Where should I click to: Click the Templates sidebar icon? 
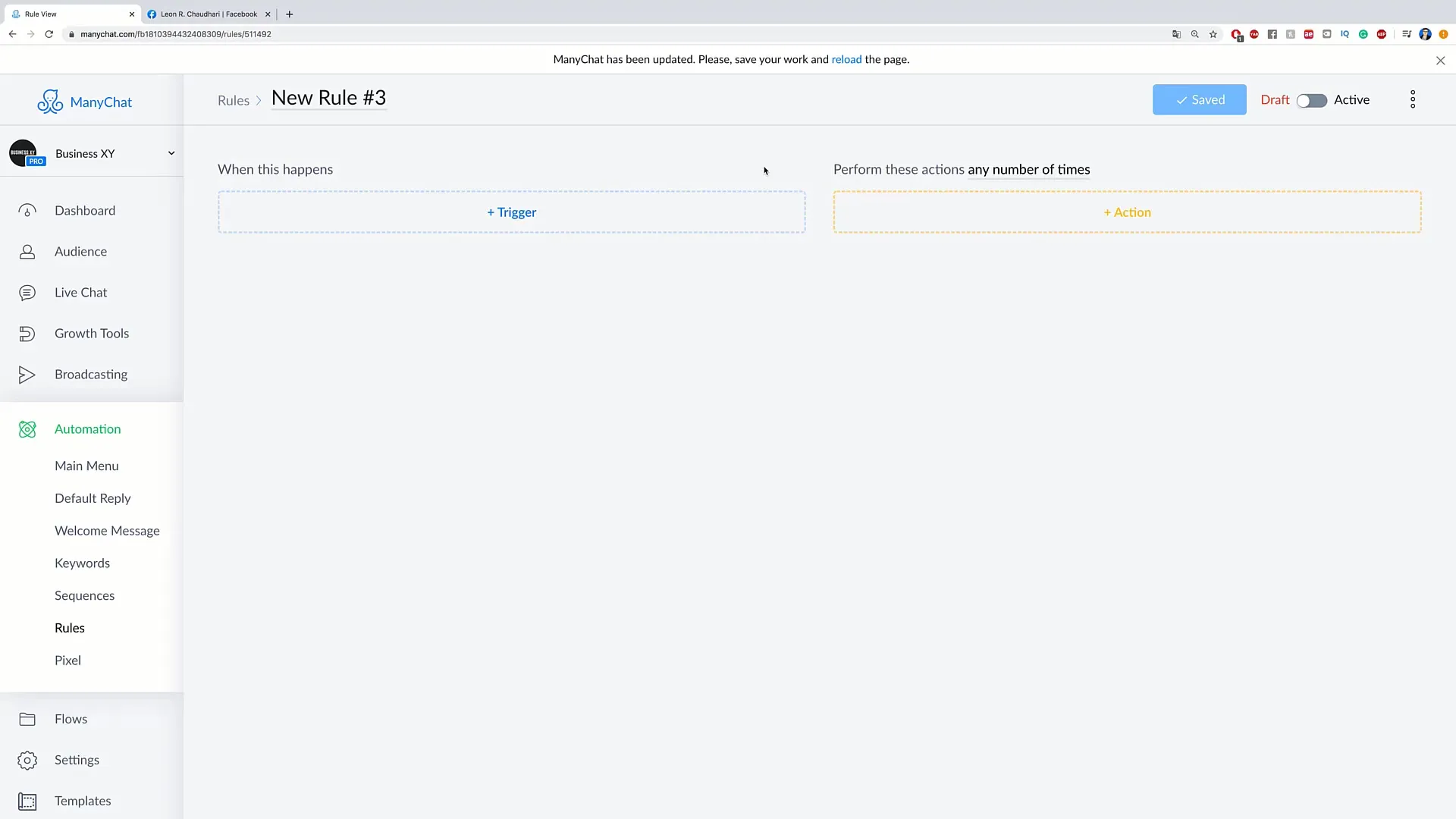coord(27,800)
